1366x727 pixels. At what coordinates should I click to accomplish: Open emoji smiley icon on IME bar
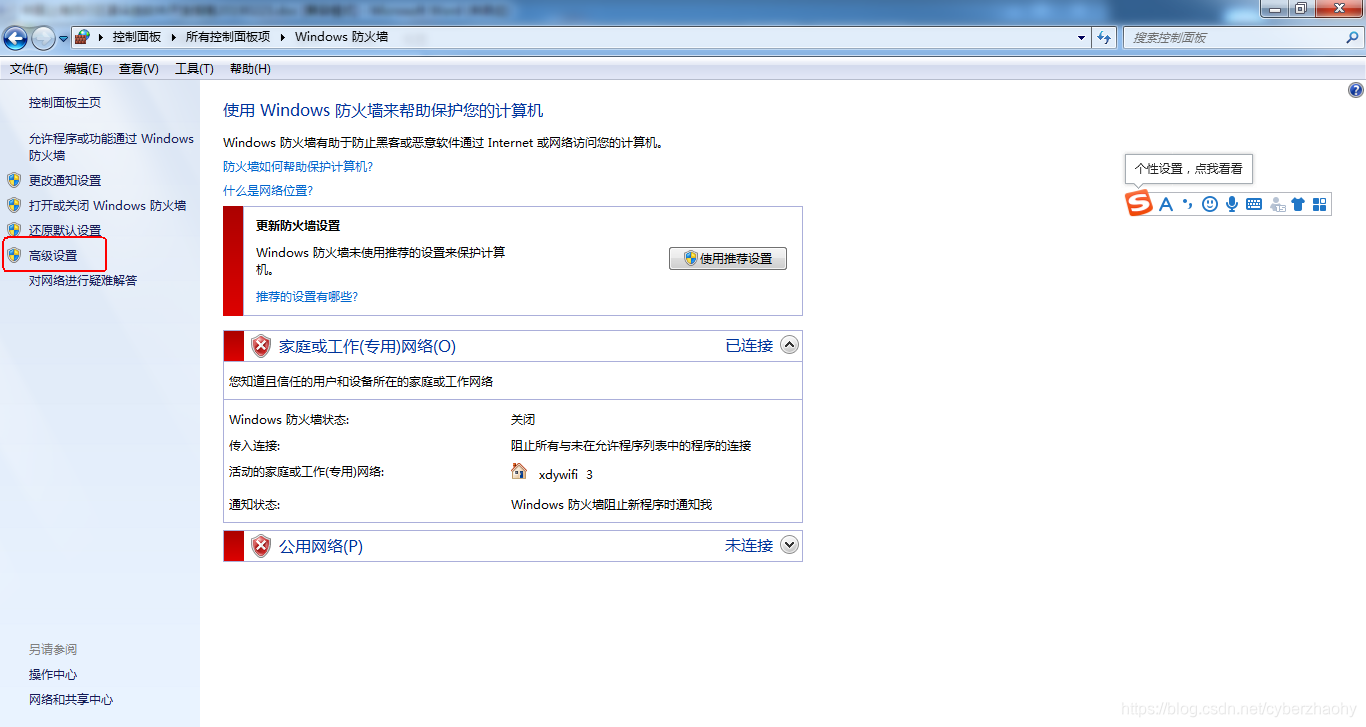tap(1210, 204)
